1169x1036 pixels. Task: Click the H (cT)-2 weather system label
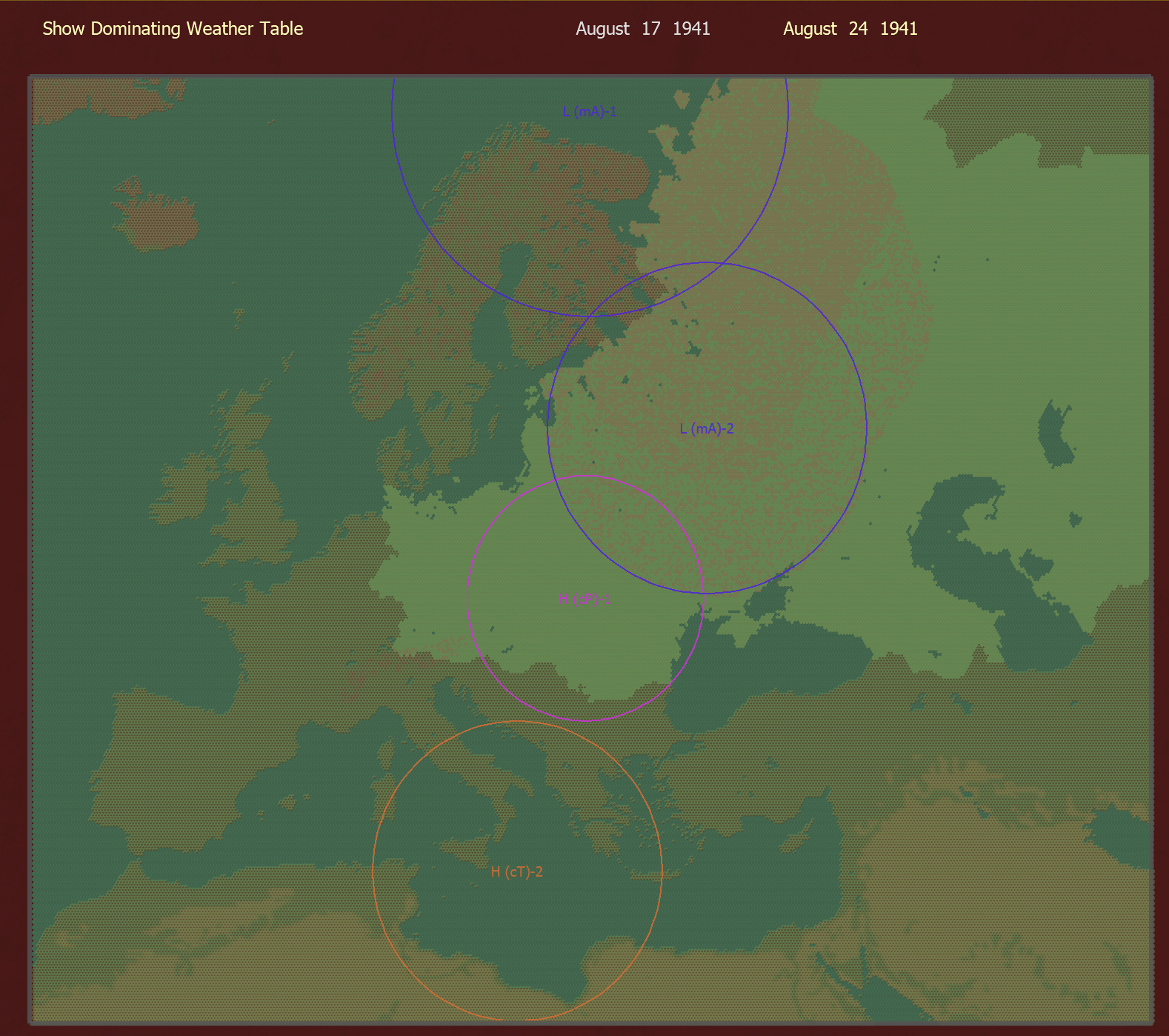tap(517, 871)
